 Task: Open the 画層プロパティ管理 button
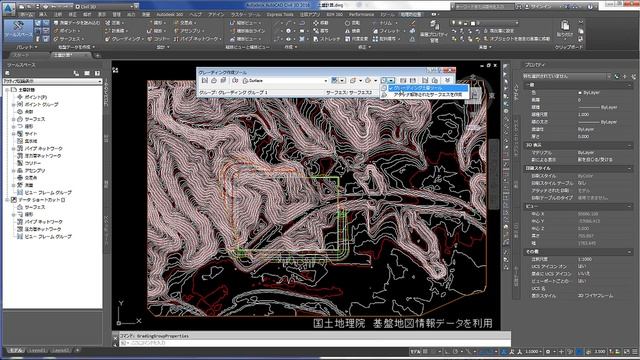tap(434, 31)
